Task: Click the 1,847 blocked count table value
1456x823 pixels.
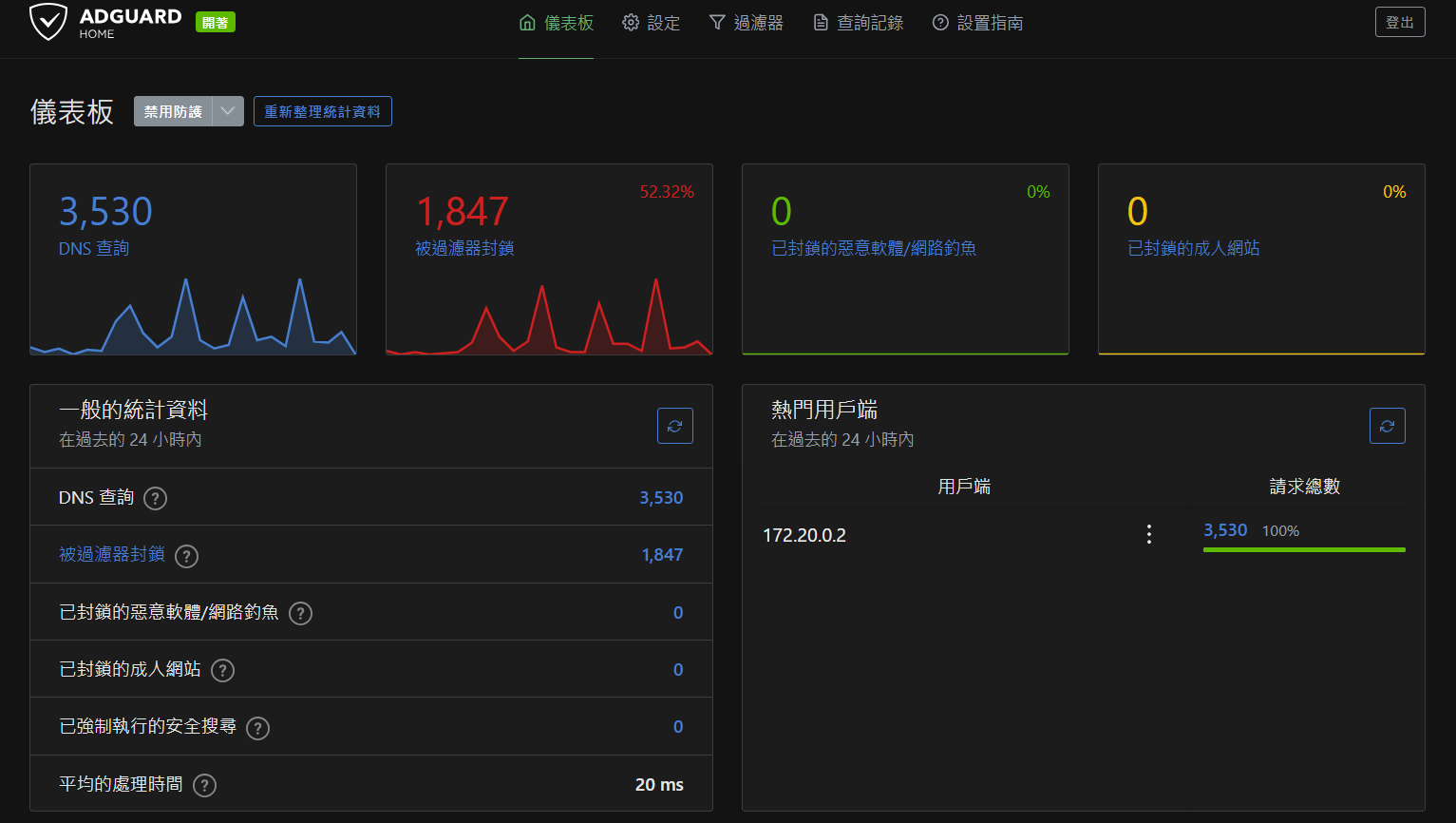Action: click(x=662, y=555)
